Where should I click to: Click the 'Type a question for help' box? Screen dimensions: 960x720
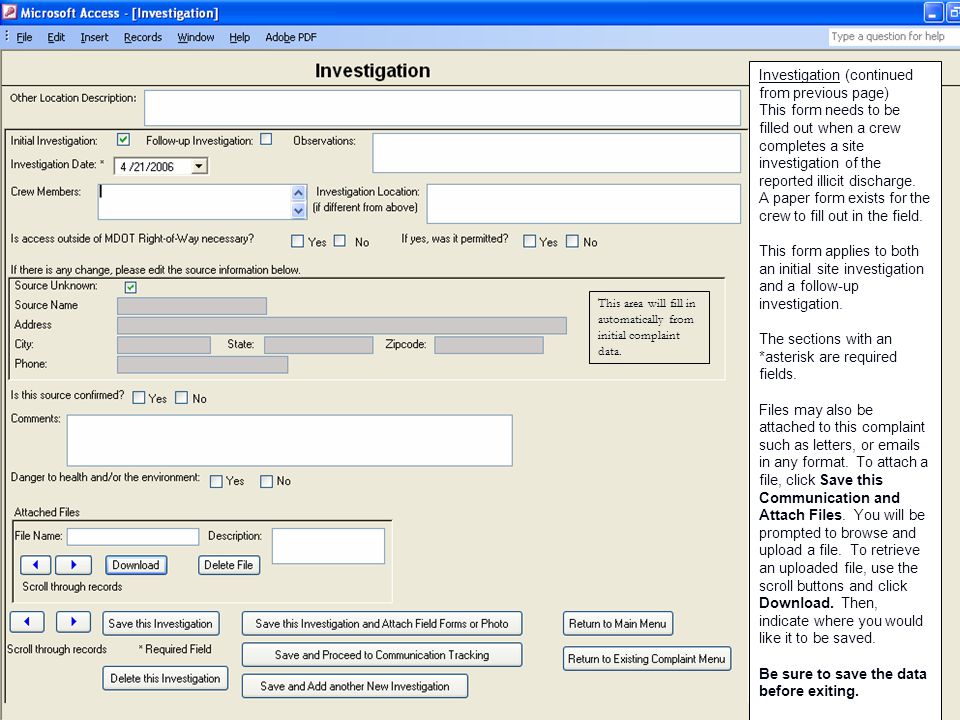(x=893, y=37)
